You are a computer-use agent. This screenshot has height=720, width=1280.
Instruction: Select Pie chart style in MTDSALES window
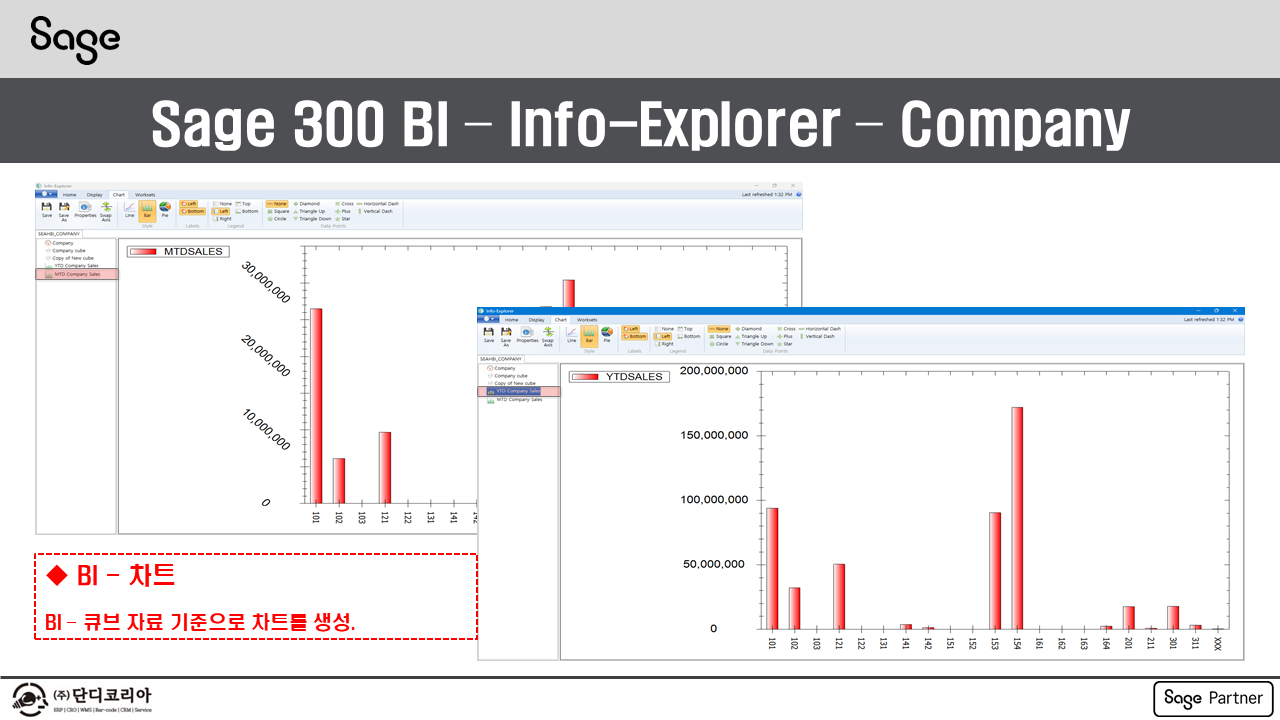(x=165, y=209)
